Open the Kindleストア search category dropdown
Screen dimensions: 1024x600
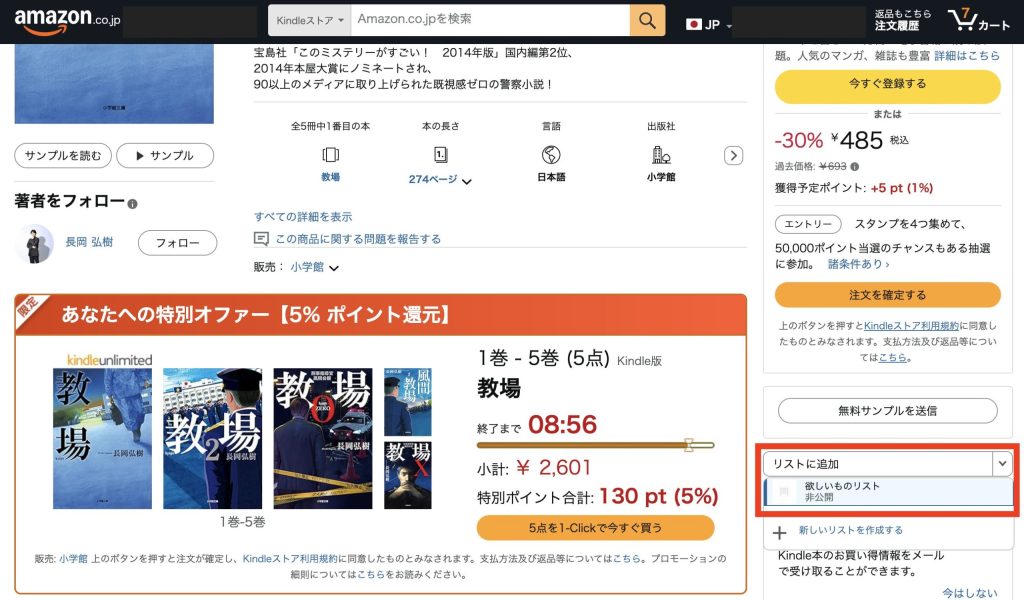[x=310, y=20]
